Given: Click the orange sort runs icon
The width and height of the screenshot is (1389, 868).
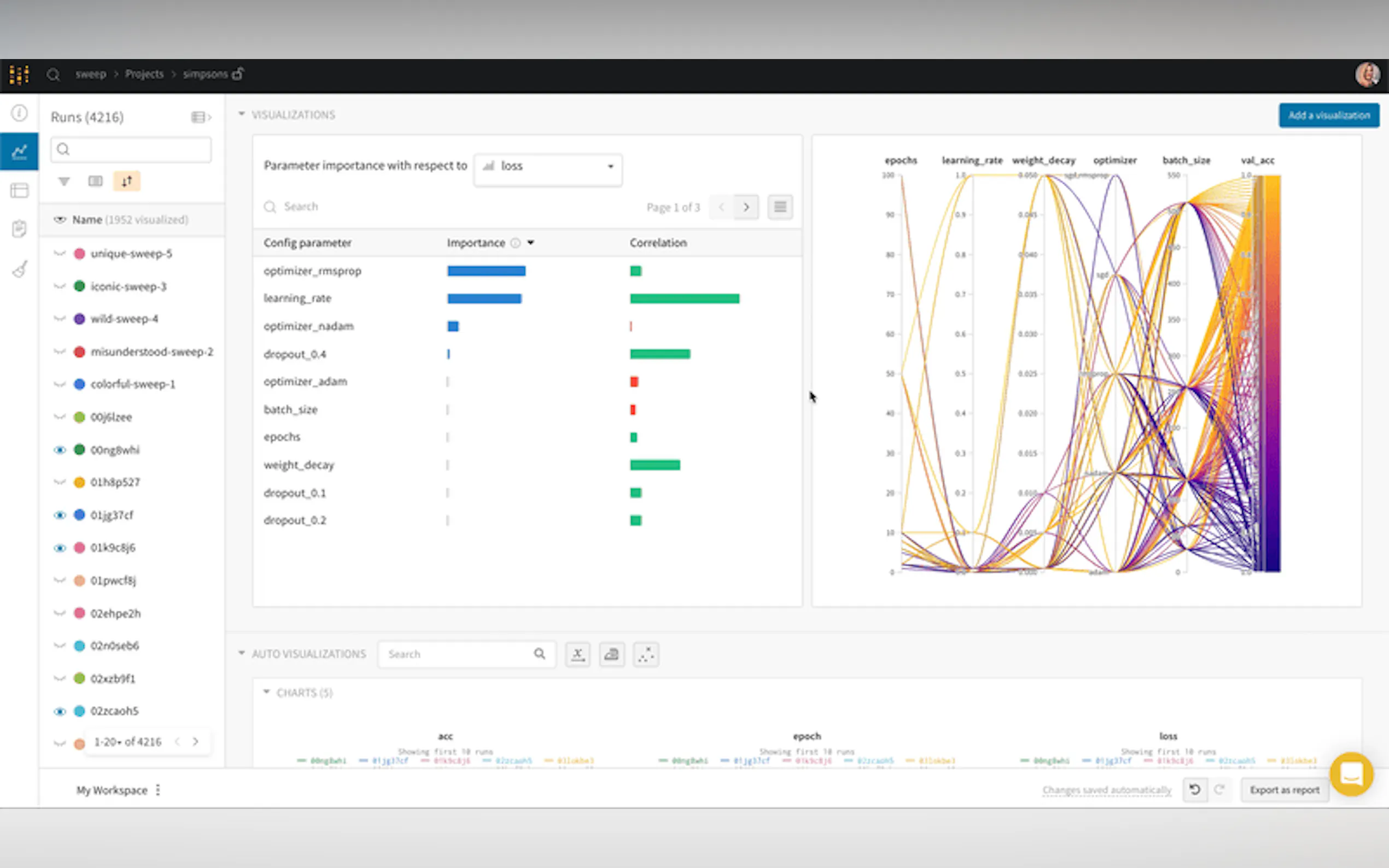Looking at the screenshot, I should 126,181.
